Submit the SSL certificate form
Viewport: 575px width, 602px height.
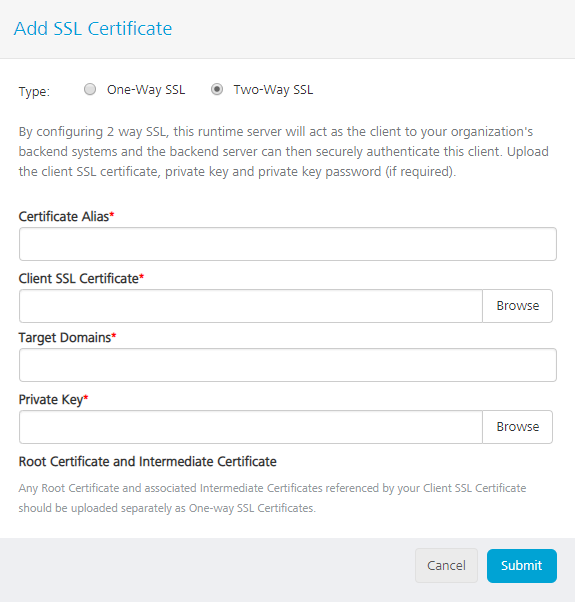click(x=522, y=566)
